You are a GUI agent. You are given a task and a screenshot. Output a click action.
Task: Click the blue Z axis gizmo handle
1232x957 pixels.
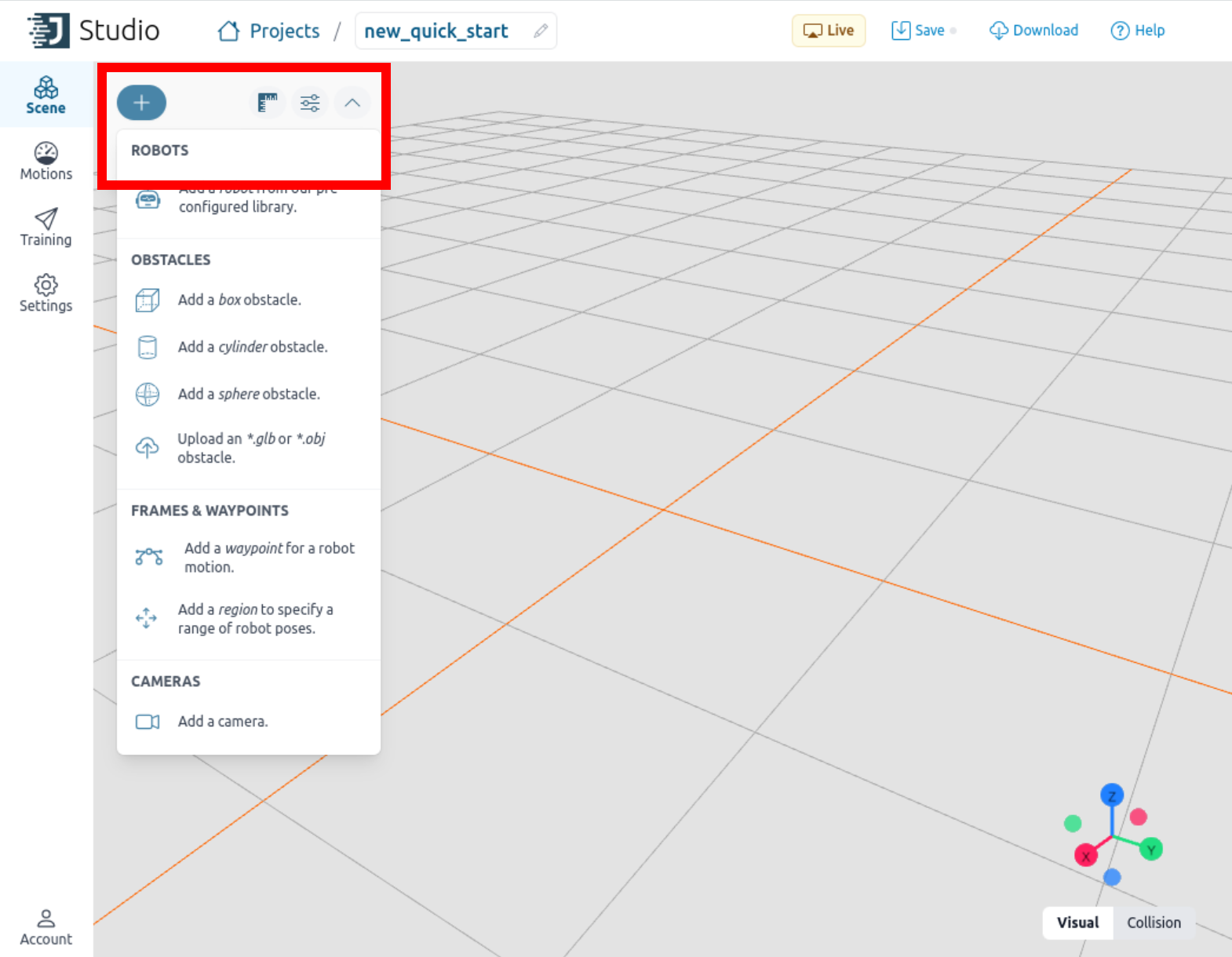pos(1112,795)
